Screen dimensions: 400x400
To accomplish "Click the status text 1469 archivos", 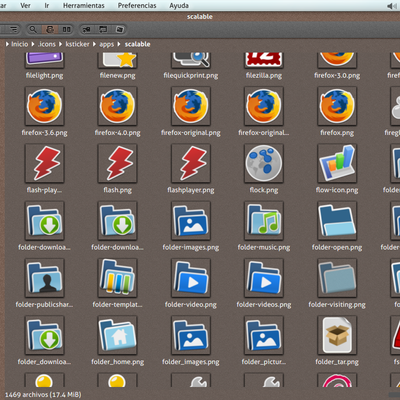I will [43, 395].
